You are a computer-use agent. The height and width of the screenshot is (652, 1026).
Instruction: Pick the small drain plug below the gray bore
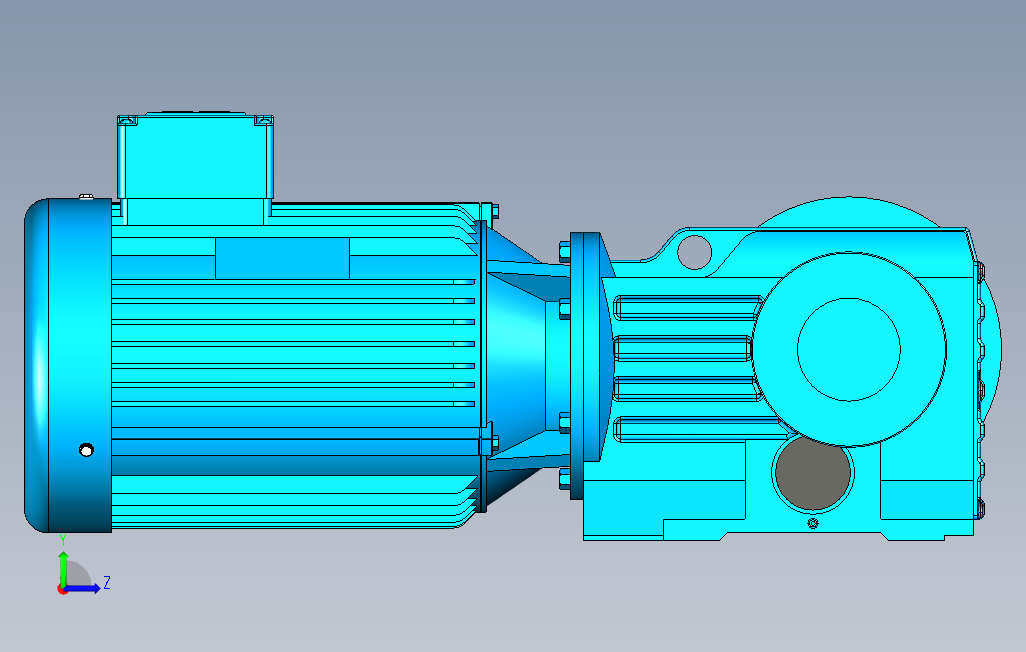pos(813,523)
